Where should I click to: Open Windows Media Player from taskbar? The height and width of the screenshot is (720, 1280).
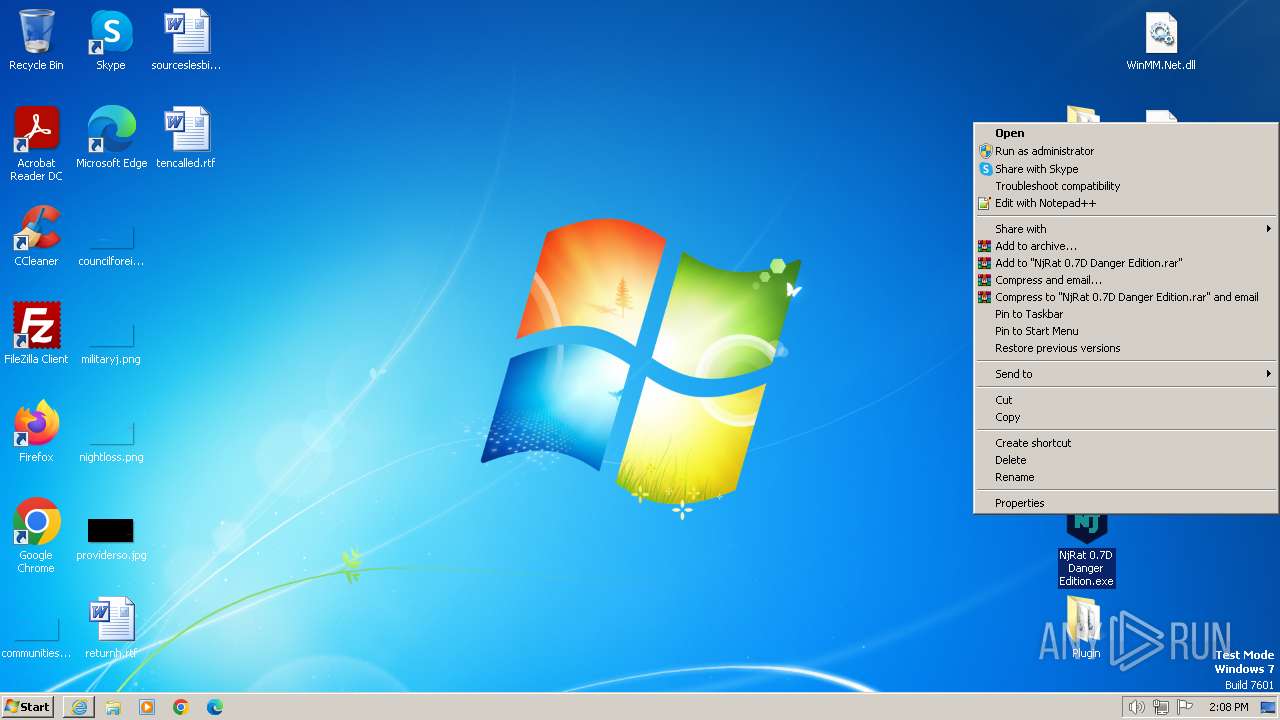(x=147, y=707)
